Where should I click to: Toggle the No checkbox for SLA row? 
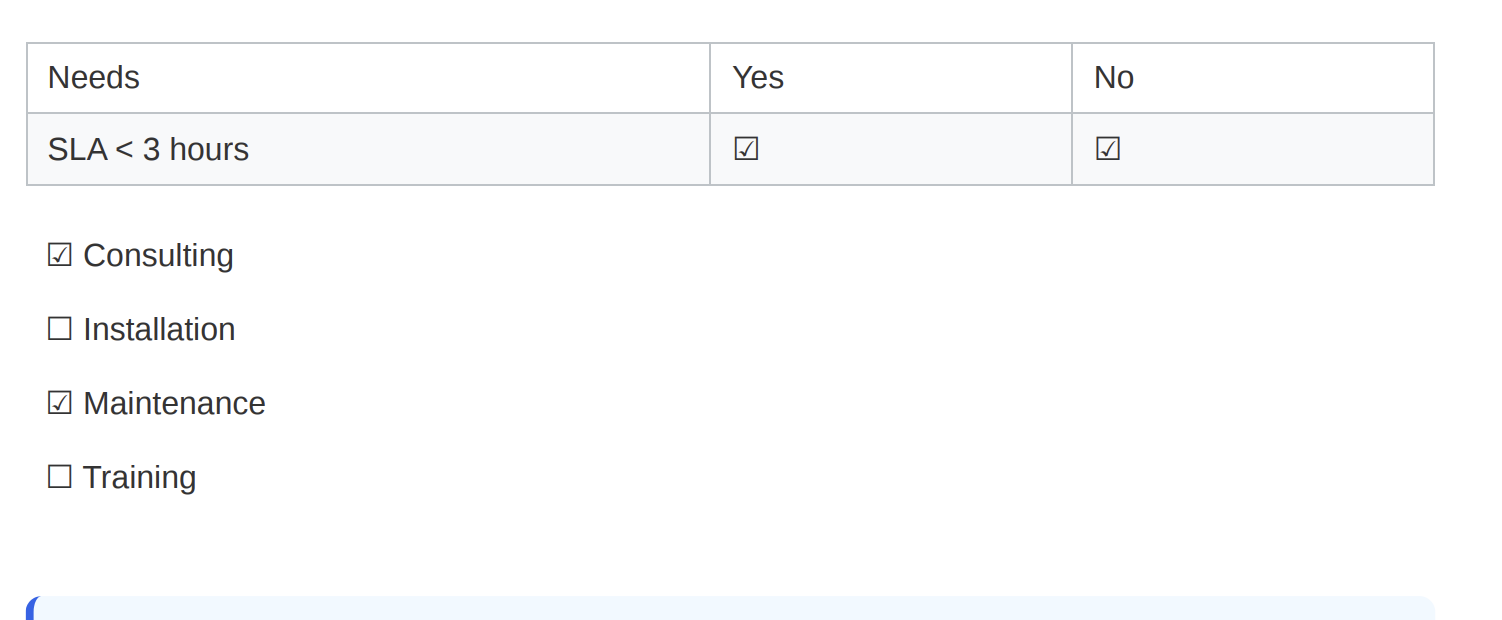click(1108, 150)
